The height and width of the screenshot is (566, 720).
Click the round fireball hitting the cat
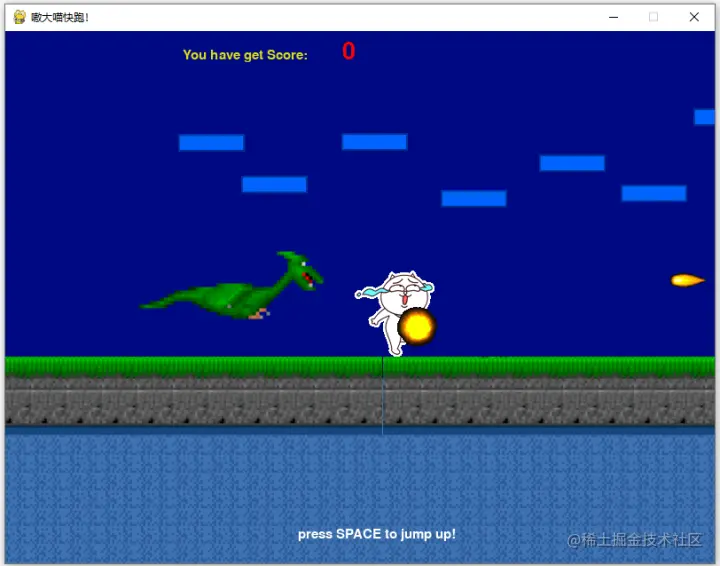tap(416, 326)
